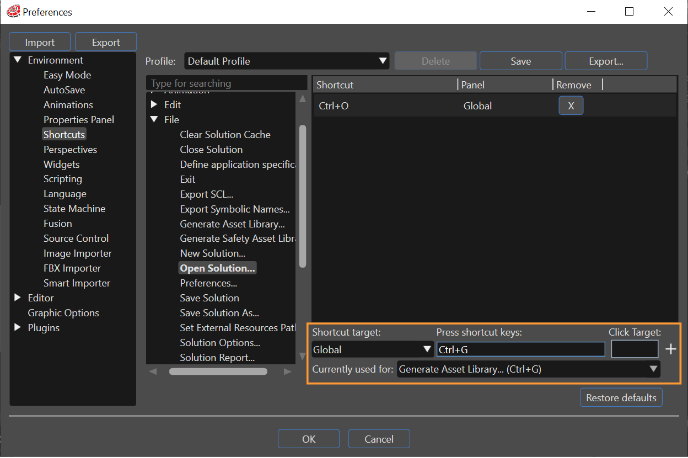Click the Click Target input box
Viewport: 688px width, 458px height.
click(634, 349)
